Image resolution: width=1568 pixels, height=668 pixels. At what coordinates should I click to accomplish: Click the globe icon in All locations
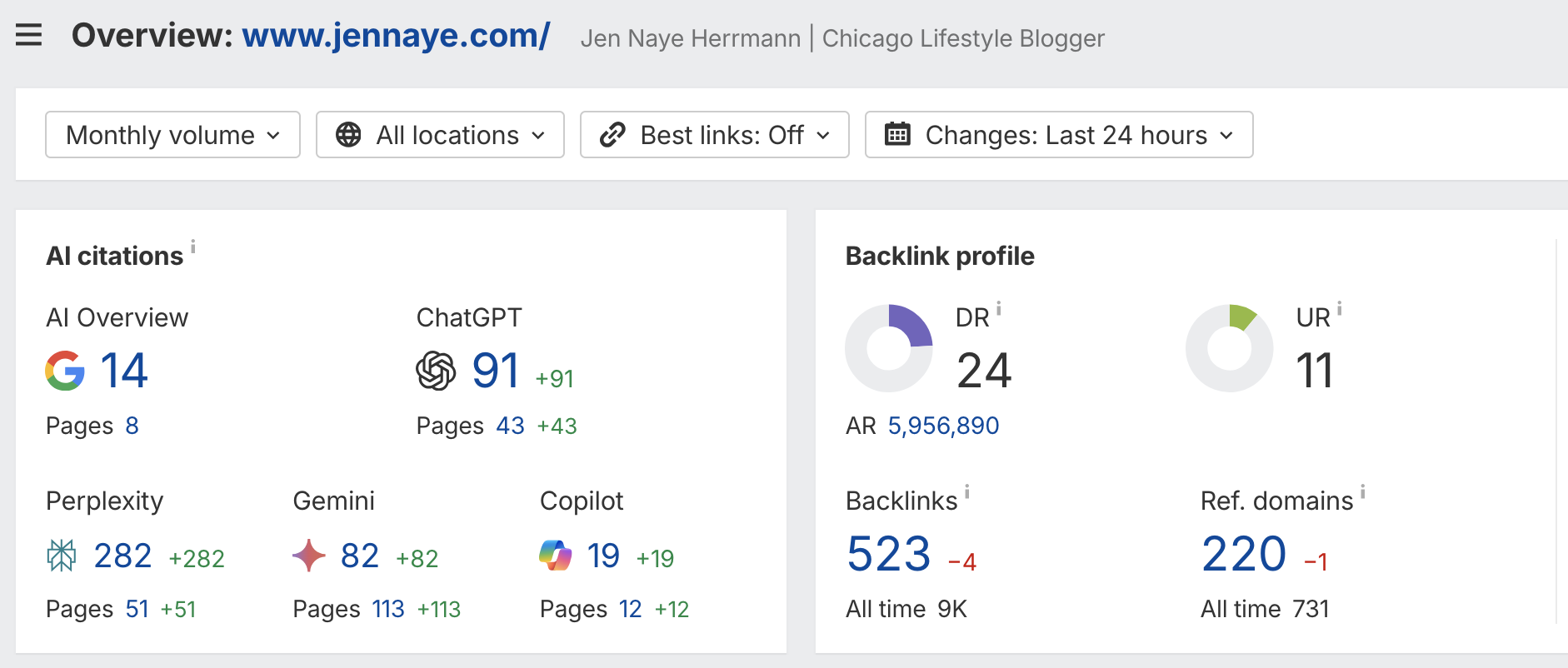[x=348, y=135]
